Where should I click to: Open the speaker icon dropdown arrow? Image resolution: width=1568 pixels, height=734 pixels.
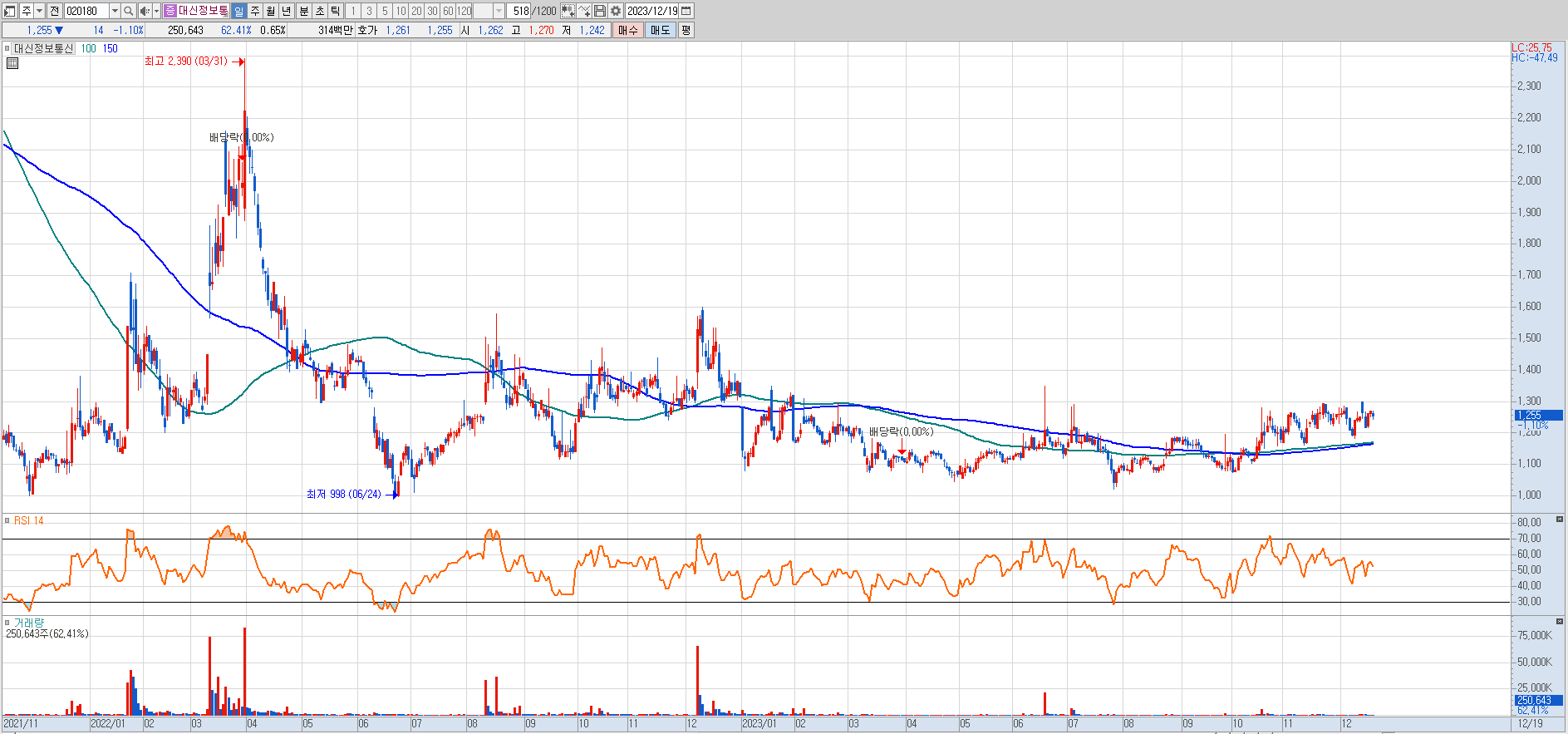[156, 11]
